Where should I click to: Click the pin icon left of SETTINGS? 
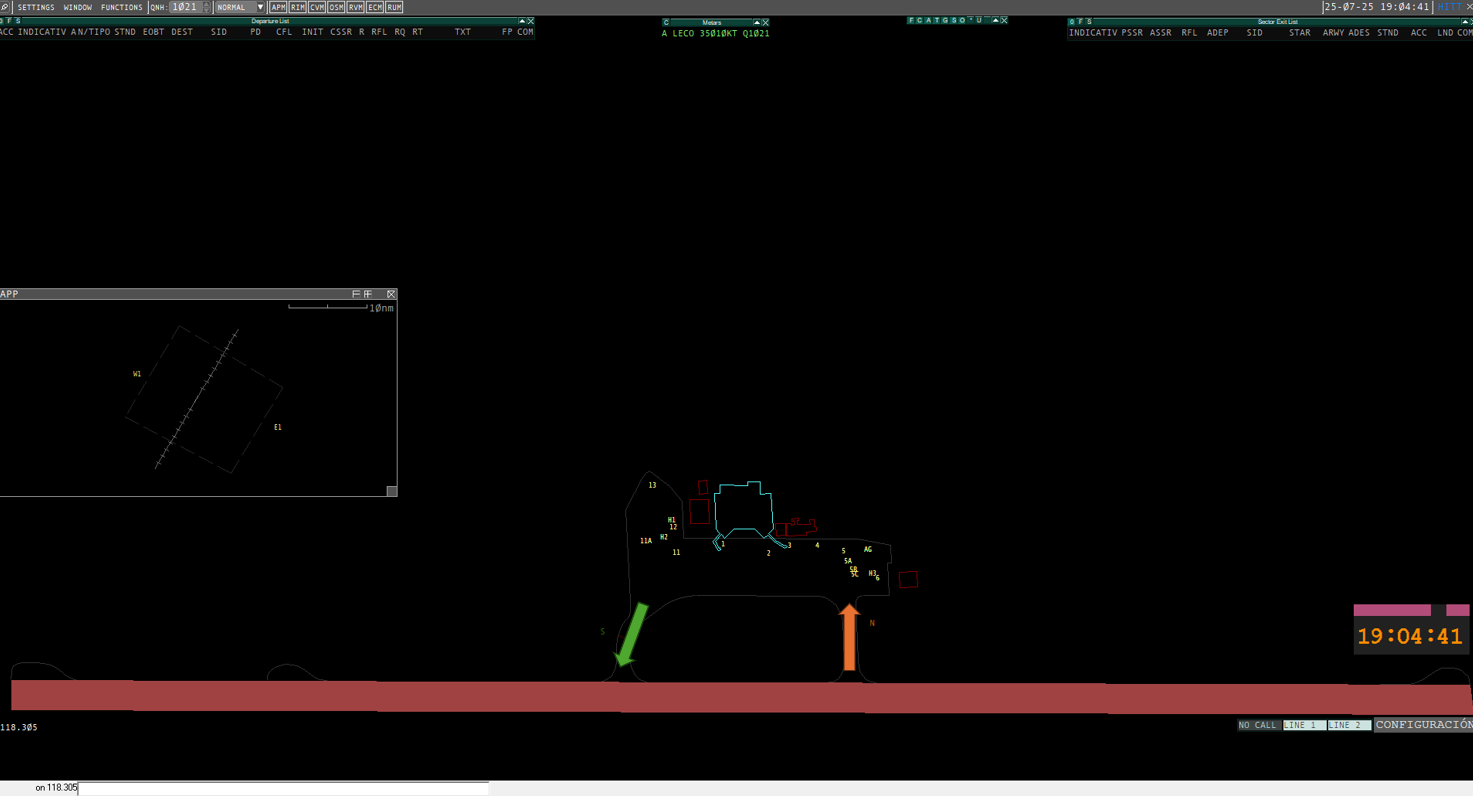coord(5,7)
